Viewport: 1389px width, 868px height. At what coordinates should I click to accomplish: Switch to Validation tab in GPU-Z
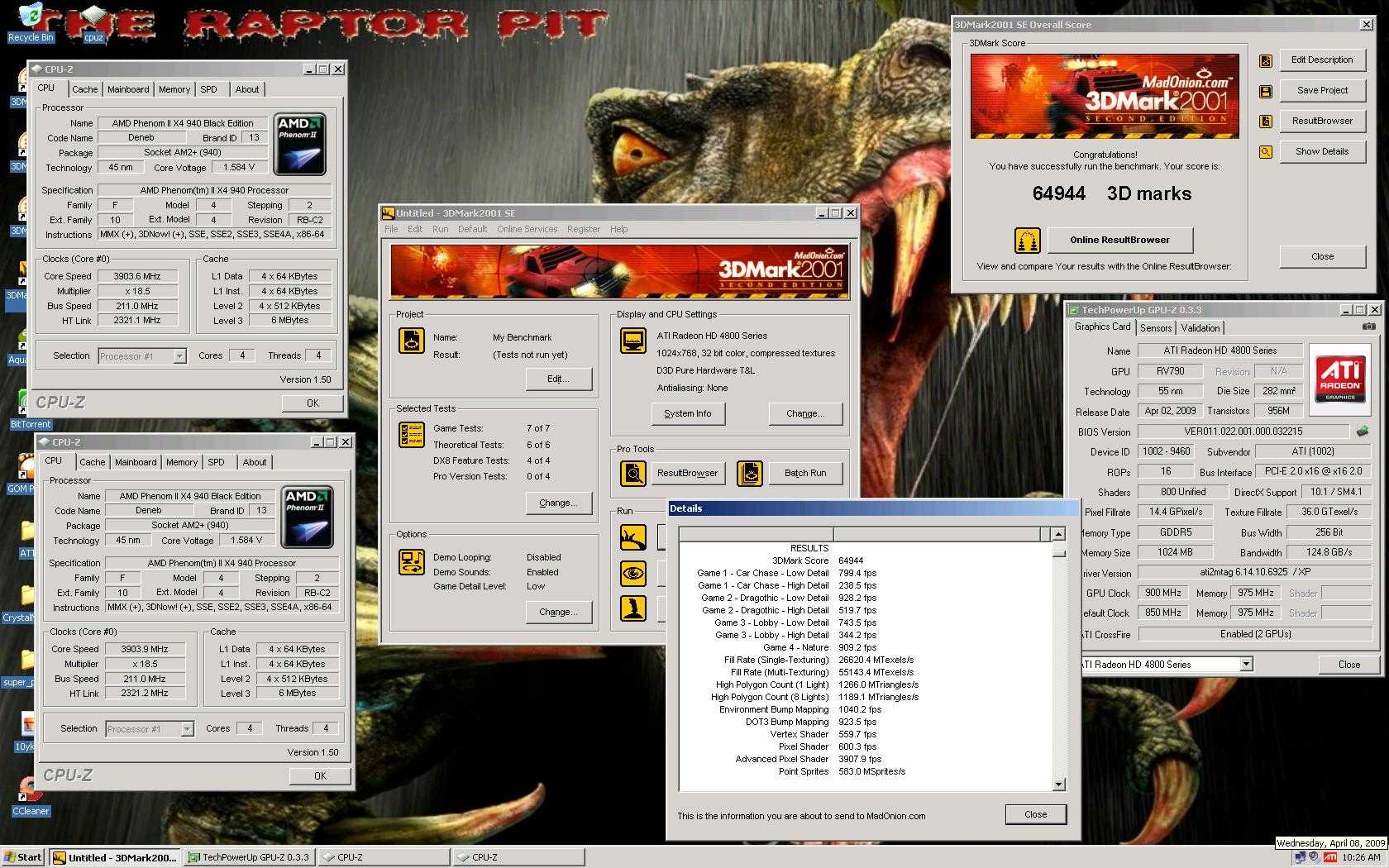point(1200,328)
